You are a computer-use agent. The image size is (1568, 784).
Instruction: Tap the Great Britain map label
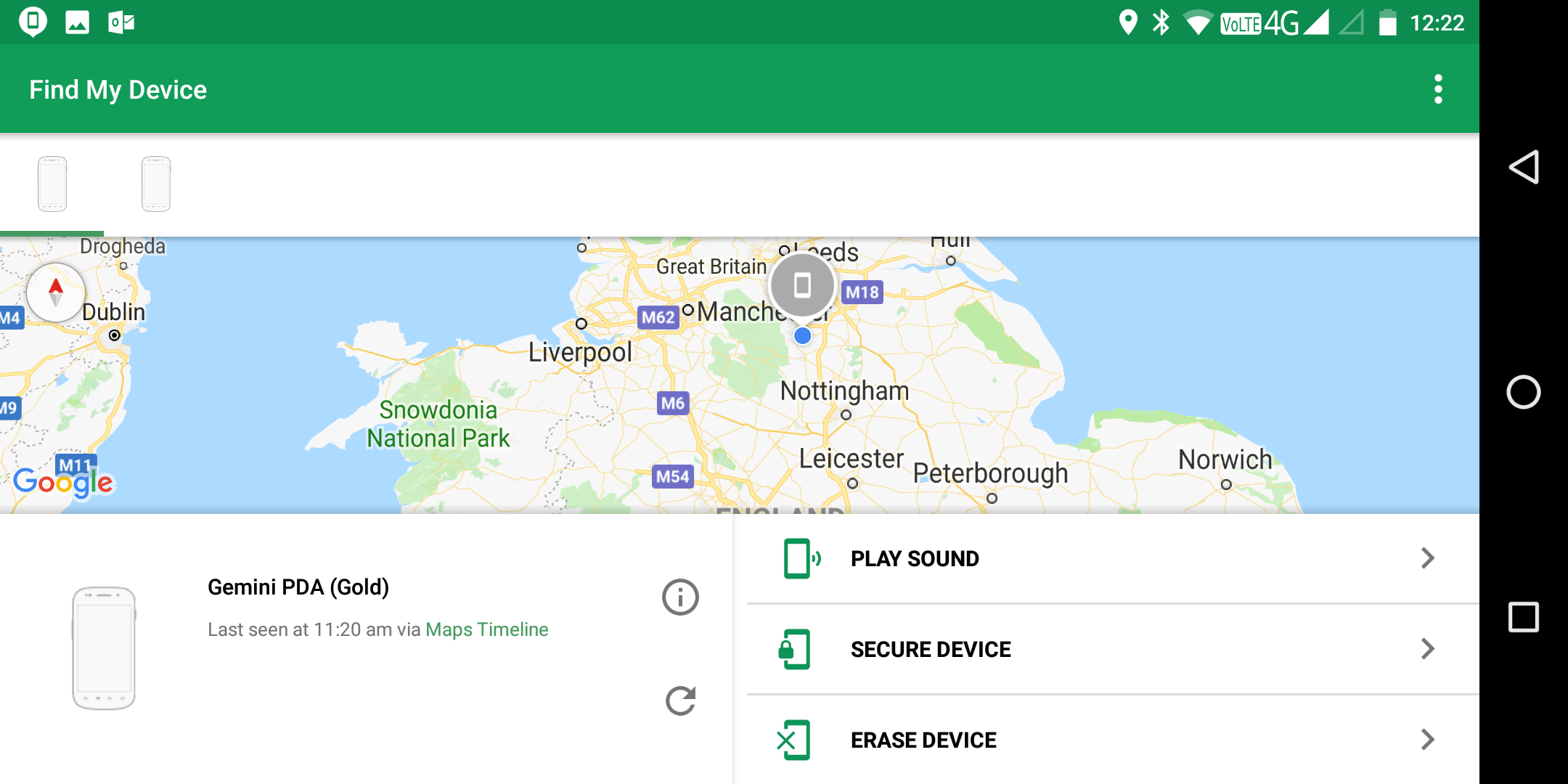tap(711, 266)
